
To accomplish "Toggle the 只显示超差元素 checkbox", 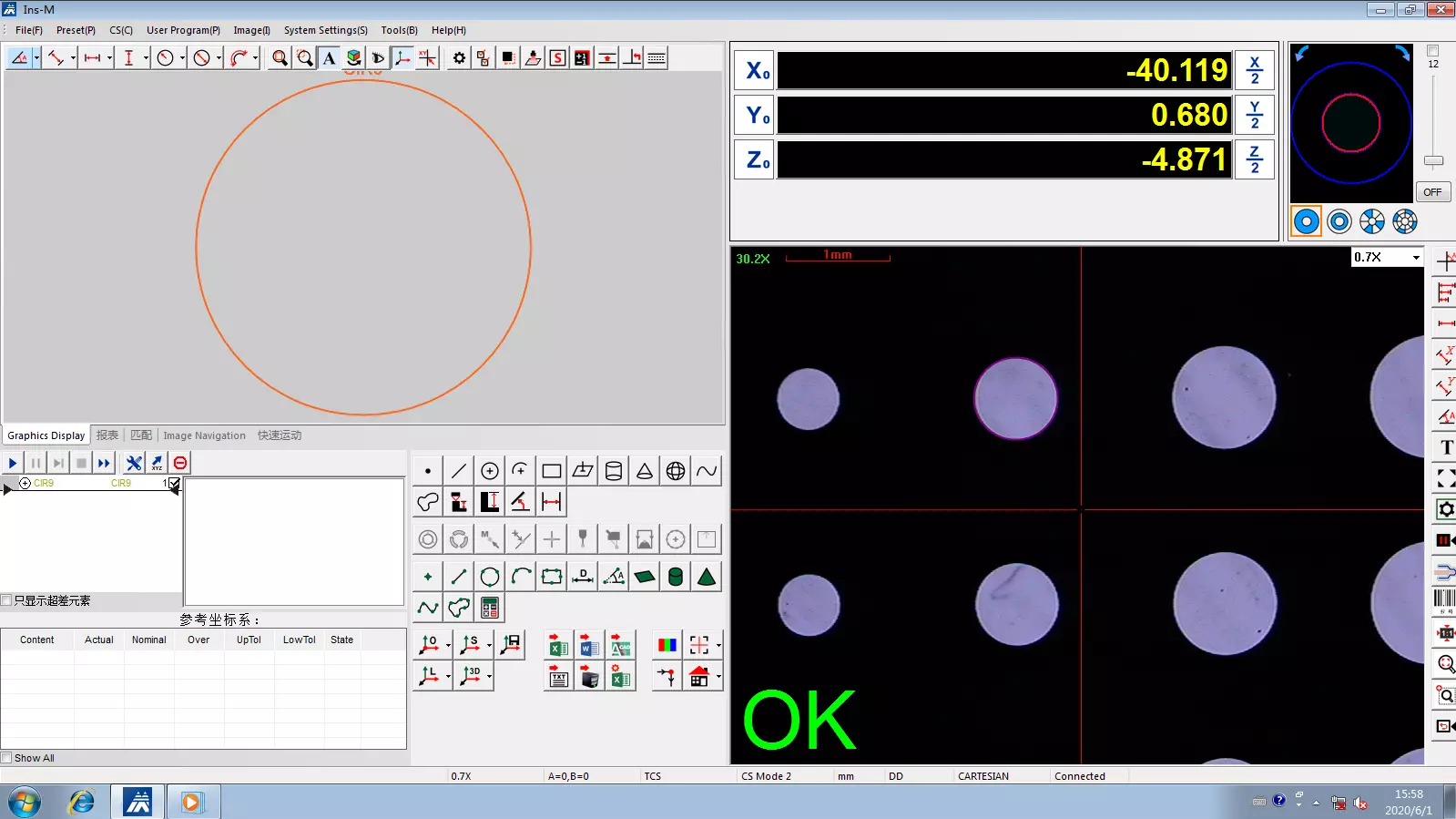I will point(7,600).
